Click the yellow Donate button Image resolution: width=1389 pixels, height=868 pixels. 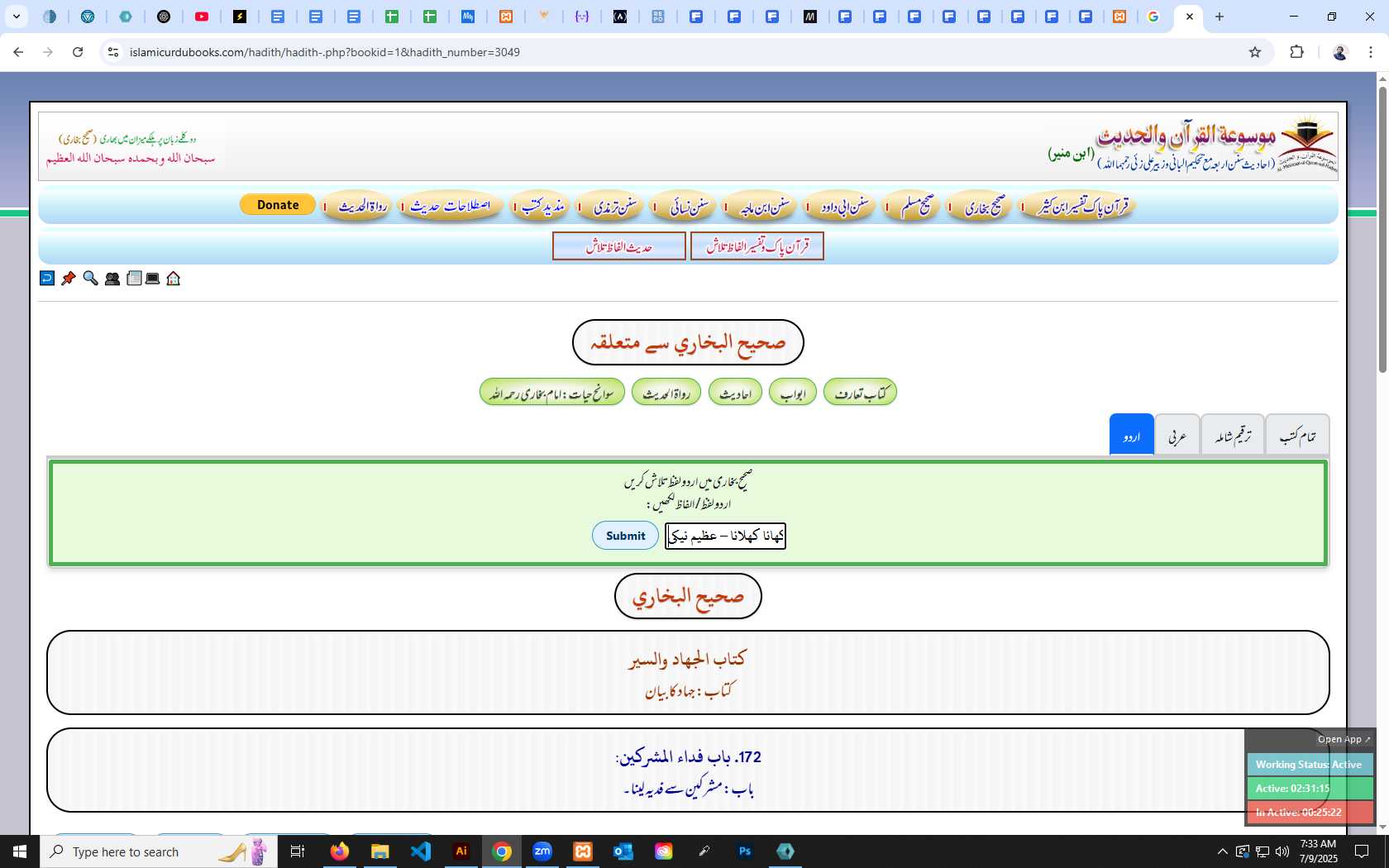point(278,205)
